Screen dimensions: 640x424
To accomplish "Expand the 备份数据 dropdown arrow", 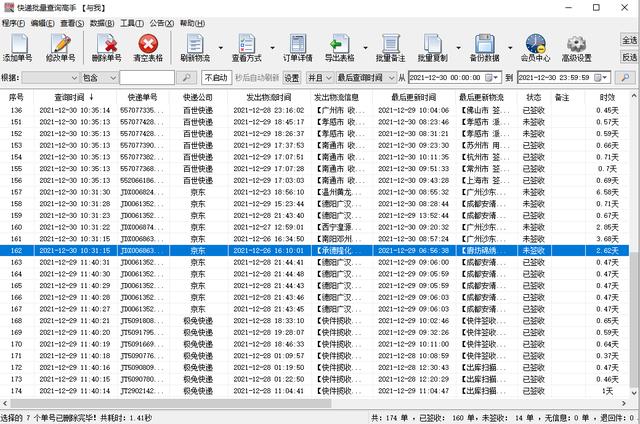I will pyautogui.click(x=510, y=48).
